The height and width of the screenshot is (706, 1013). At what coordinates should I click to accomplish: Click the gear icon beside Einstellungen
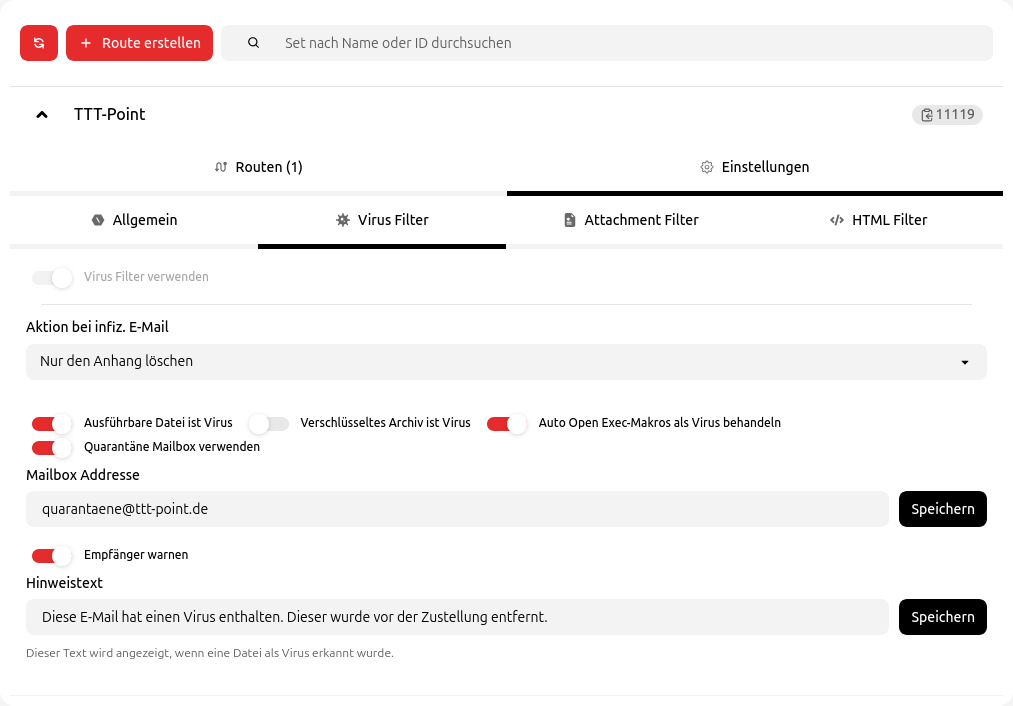(x=707, y=167)
